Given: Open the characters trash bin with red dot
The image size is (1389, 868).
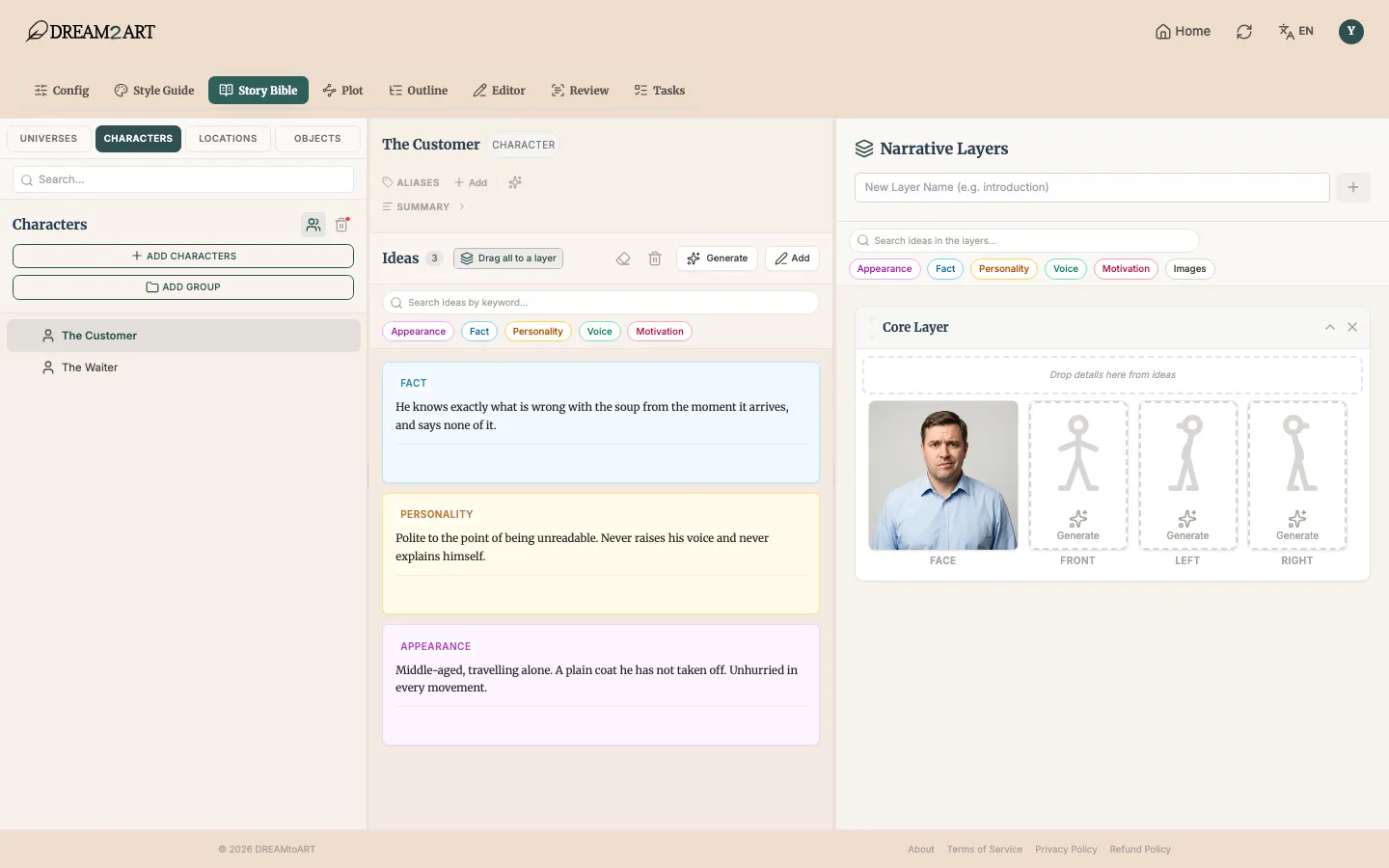Looking at the screenshot, I should point(342,225).
